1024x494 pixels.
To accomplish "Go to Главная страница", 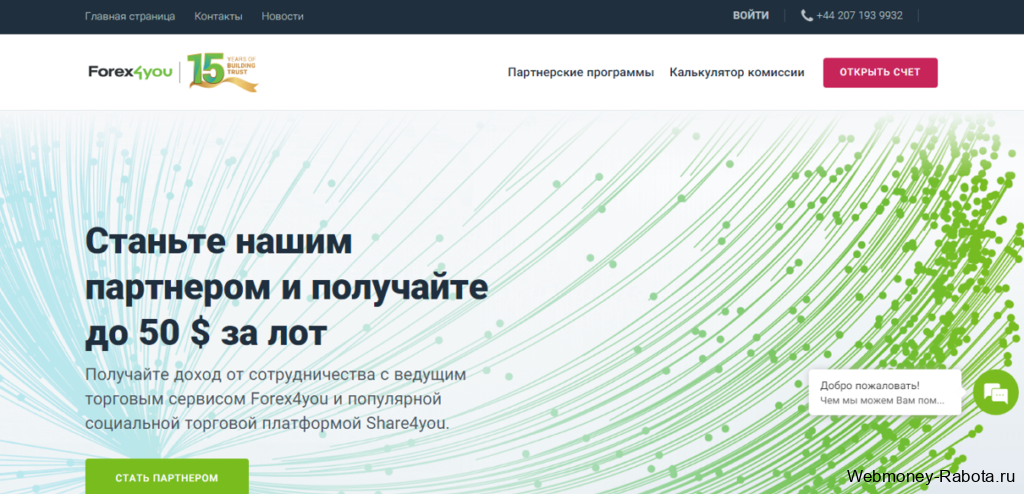I will 130,16.
